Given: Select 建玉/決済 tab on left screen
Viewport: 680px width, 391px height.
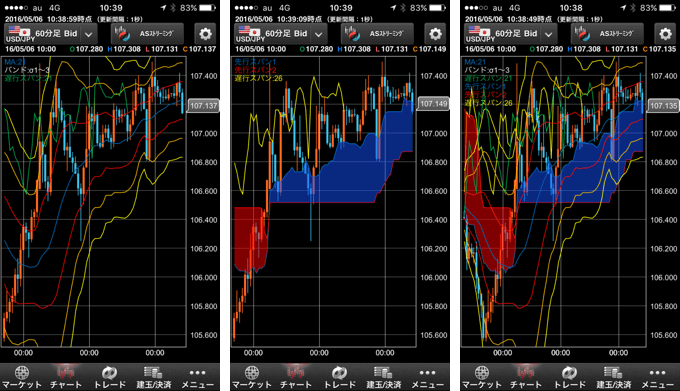Looking at the screenshot, I should [154, 377].
